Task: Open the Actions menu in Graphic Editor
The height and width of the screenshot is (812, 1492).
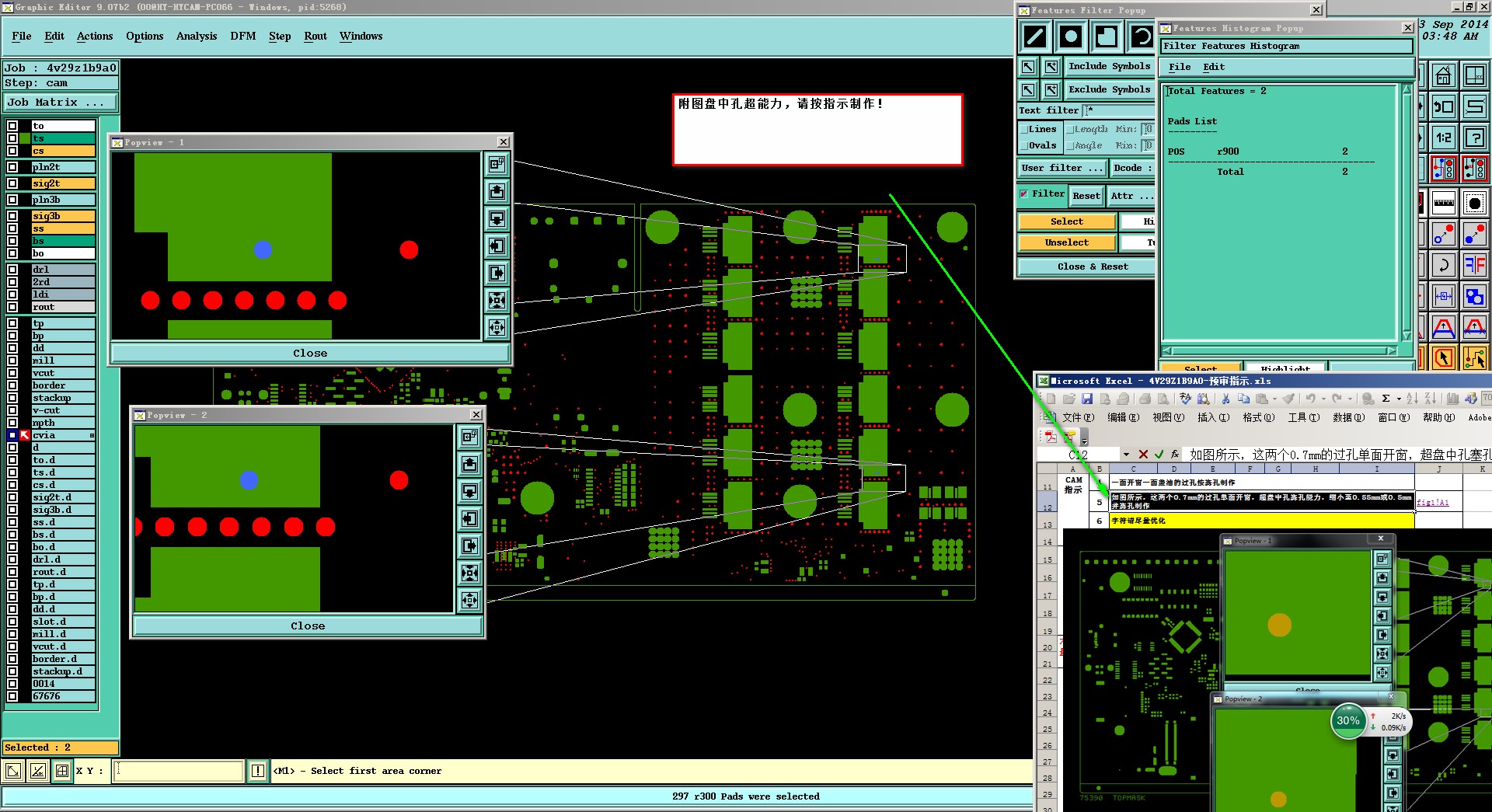Action: coord(95,37)
